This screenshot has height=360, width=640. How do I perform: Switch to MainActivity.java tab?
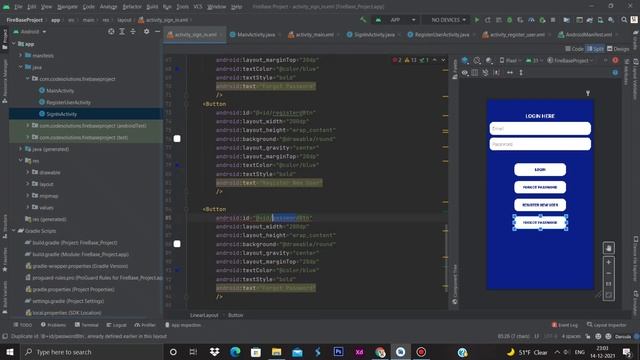pos(256,35)
